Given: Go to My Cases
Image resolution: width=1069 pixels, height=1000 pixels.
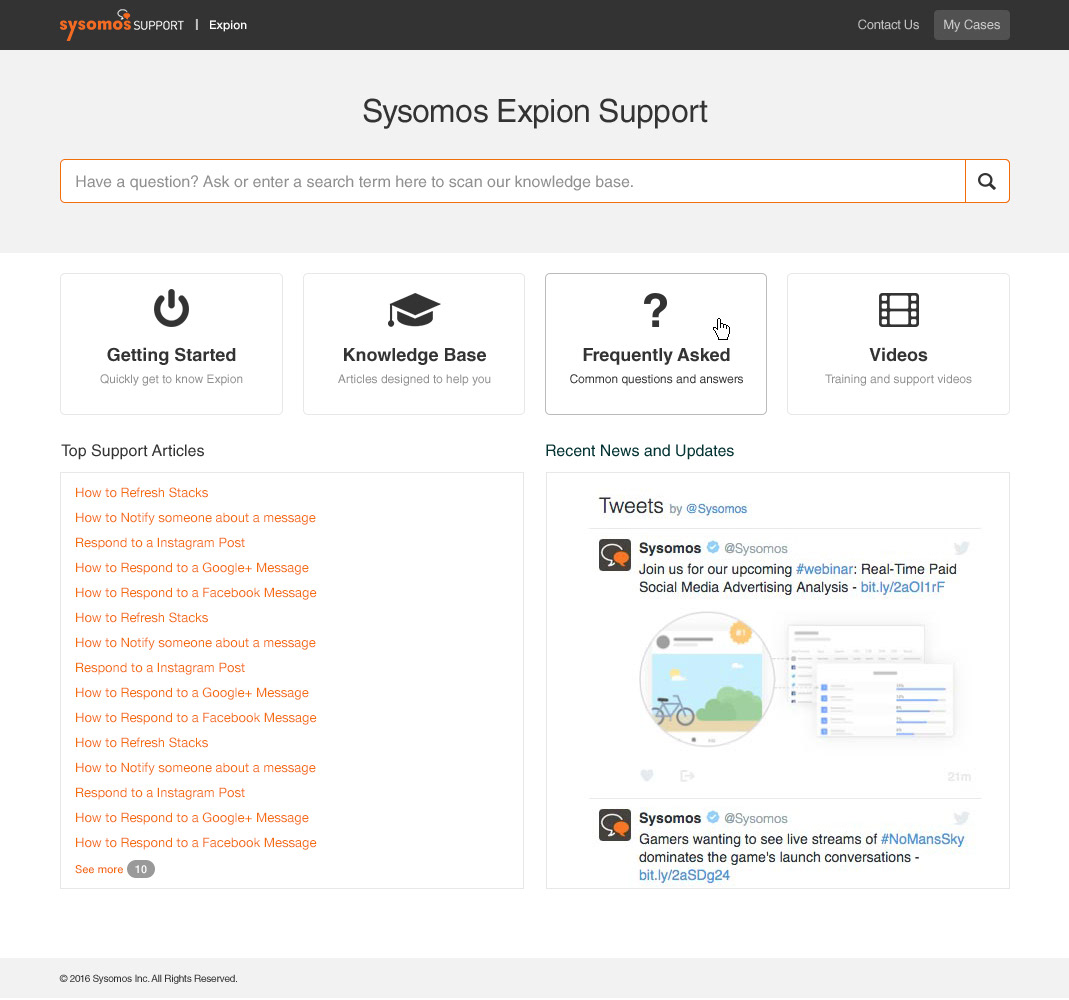Looking at the screenshot, I should [972, 25].
